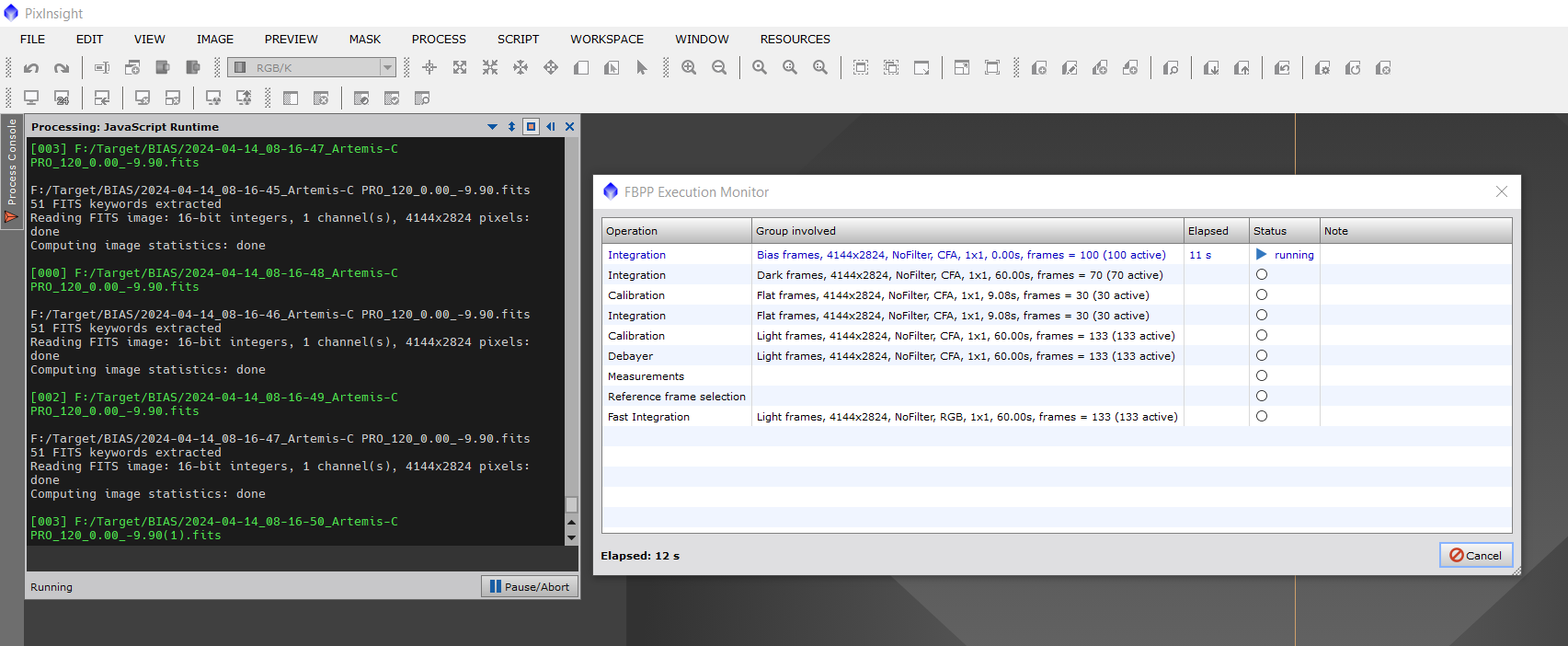Click the remove process icon with X
This screenshot has width=1568, height=646.
[1383, 68]
